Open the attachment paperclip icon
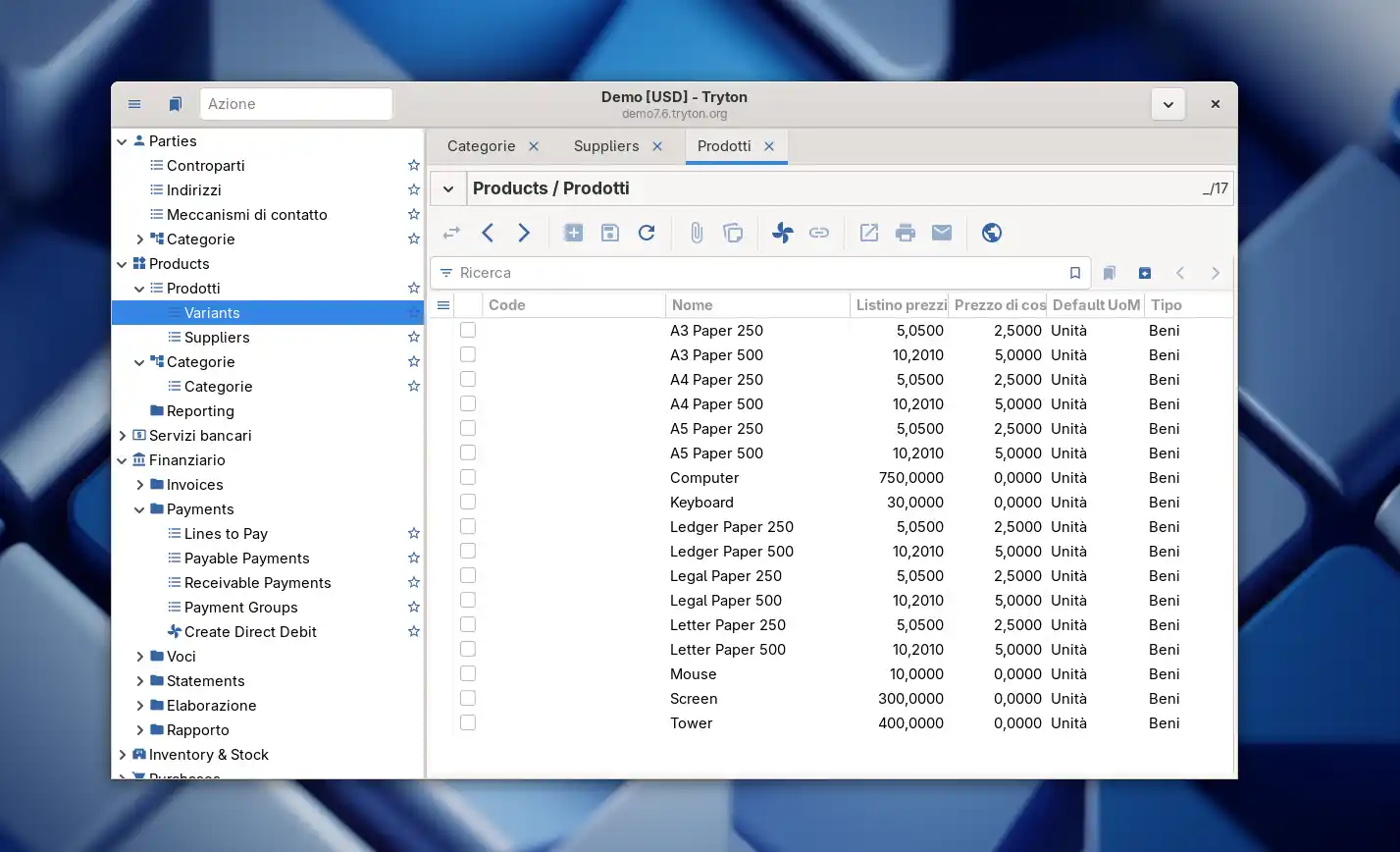 (697, 233)
